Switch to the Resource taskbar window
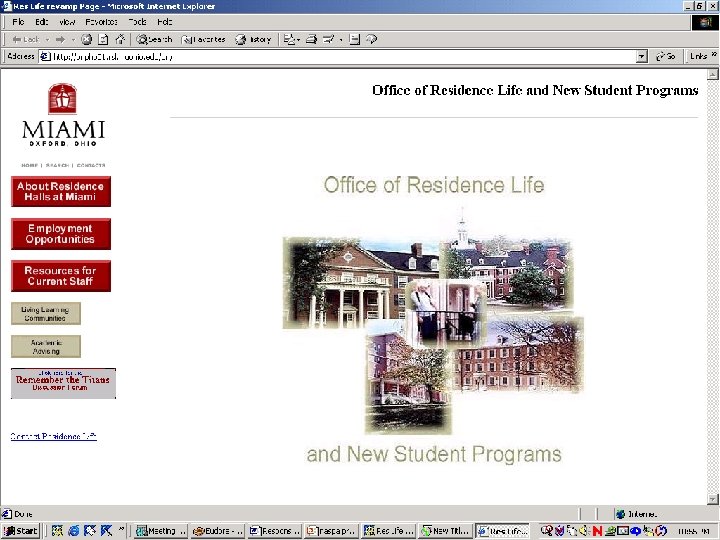720x540 pixels. click(274, 531)
